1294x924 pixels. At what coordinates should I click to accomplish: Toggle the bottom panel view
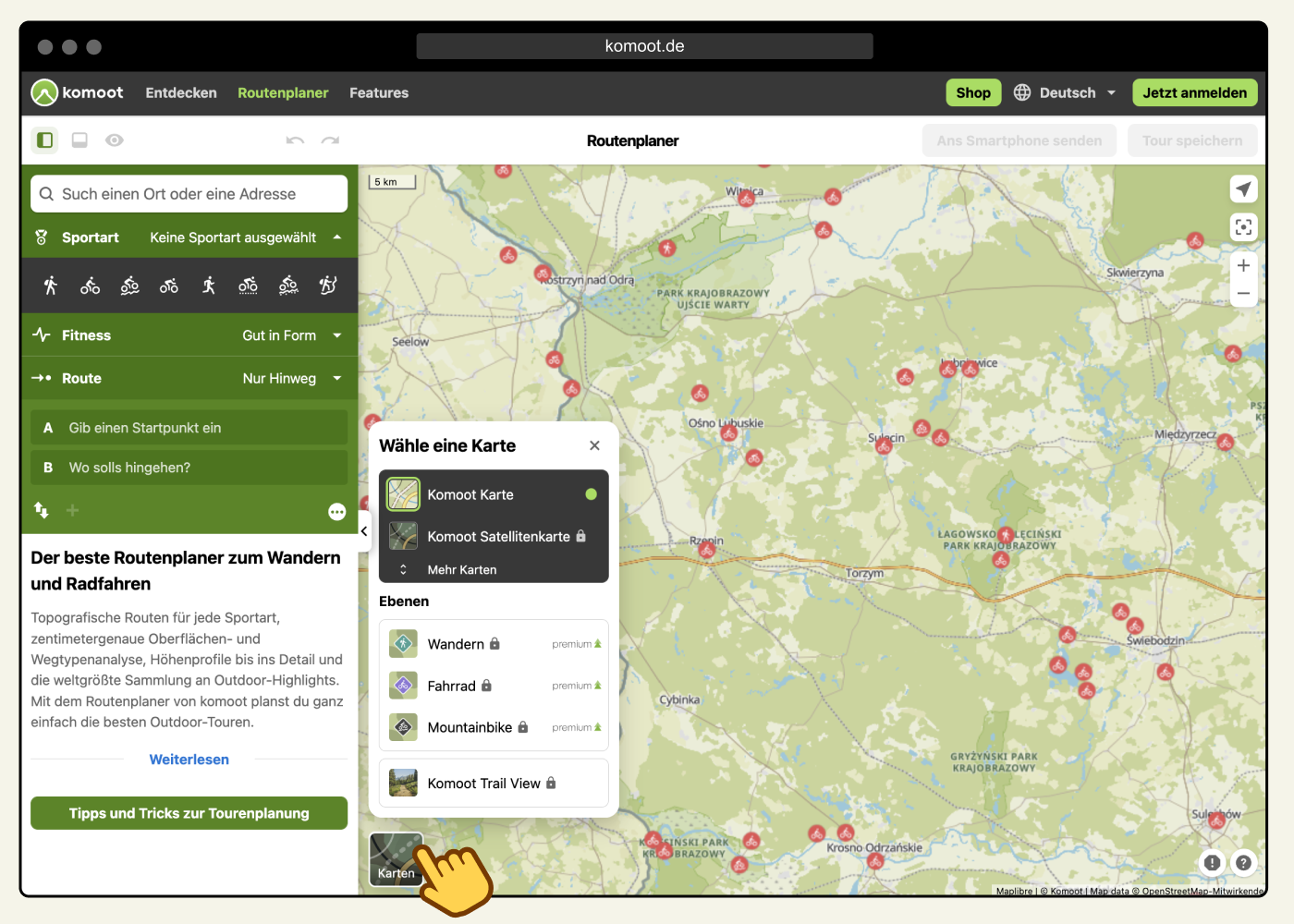pyautogui.click(x=79, y=140)
